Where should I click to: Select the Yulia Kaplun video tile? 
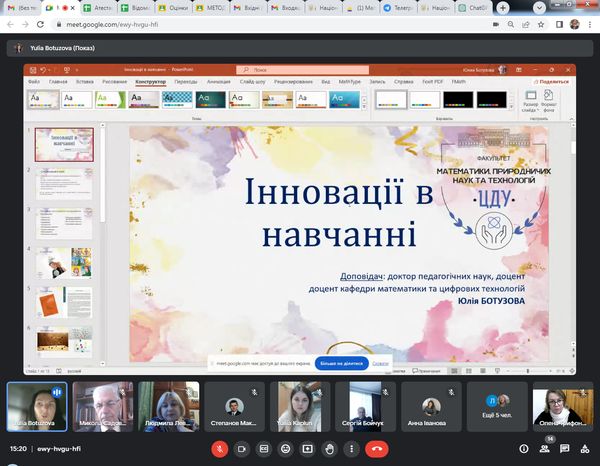[x=300, y=406]
